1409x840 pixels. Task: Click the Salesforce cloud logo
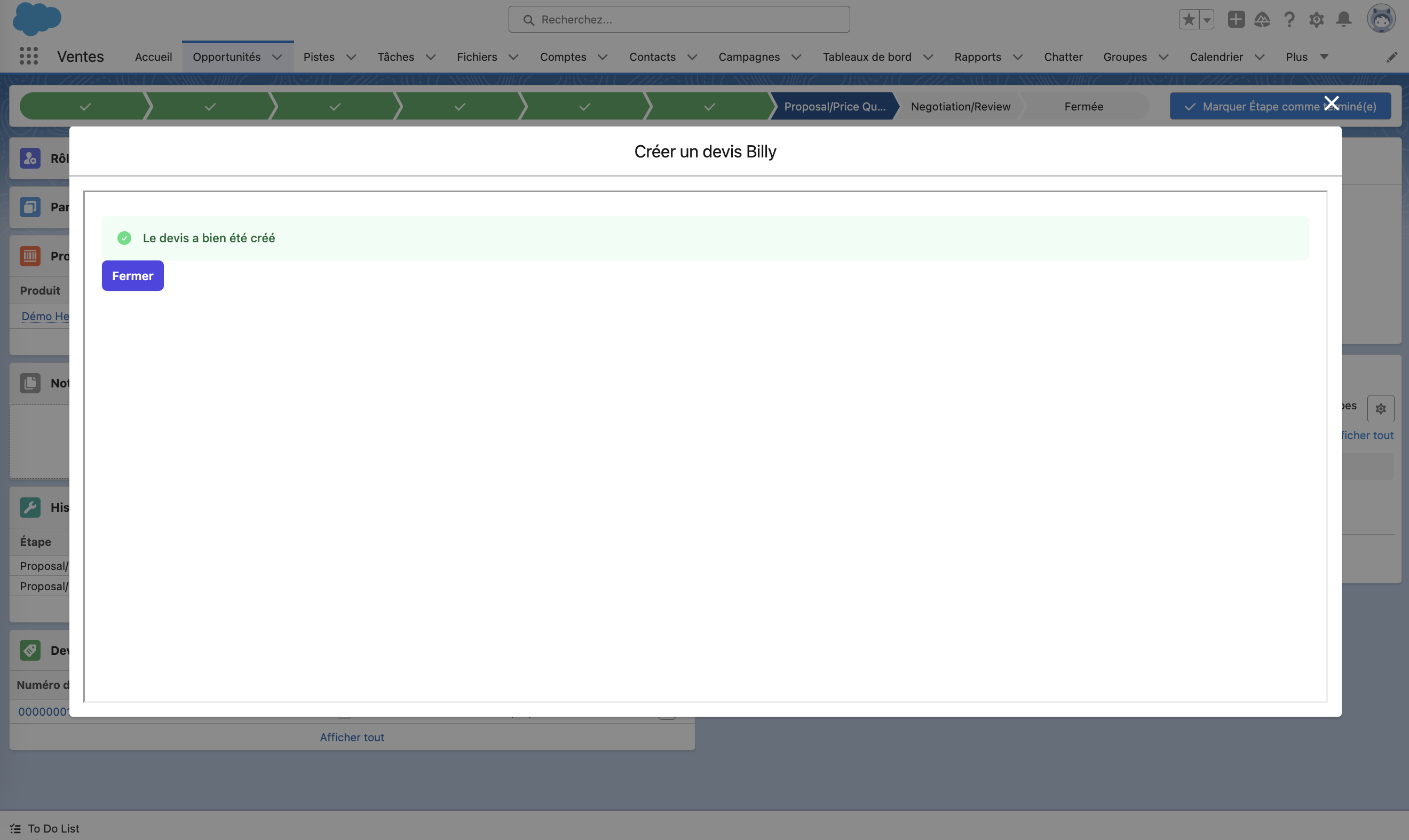point(37,19)
